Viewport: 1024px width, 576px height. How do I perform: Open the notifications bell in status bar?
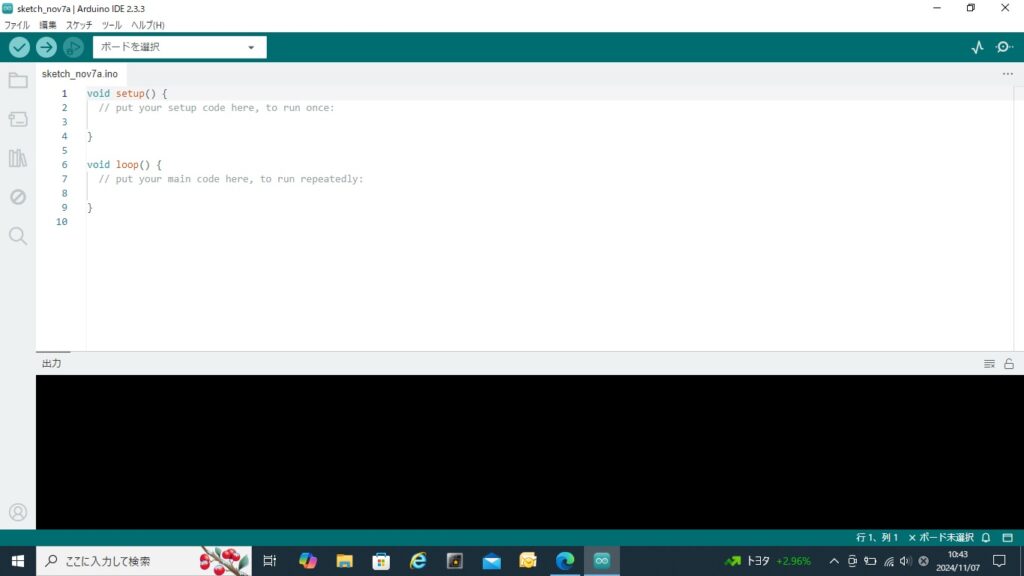click(x=986, y=537)
